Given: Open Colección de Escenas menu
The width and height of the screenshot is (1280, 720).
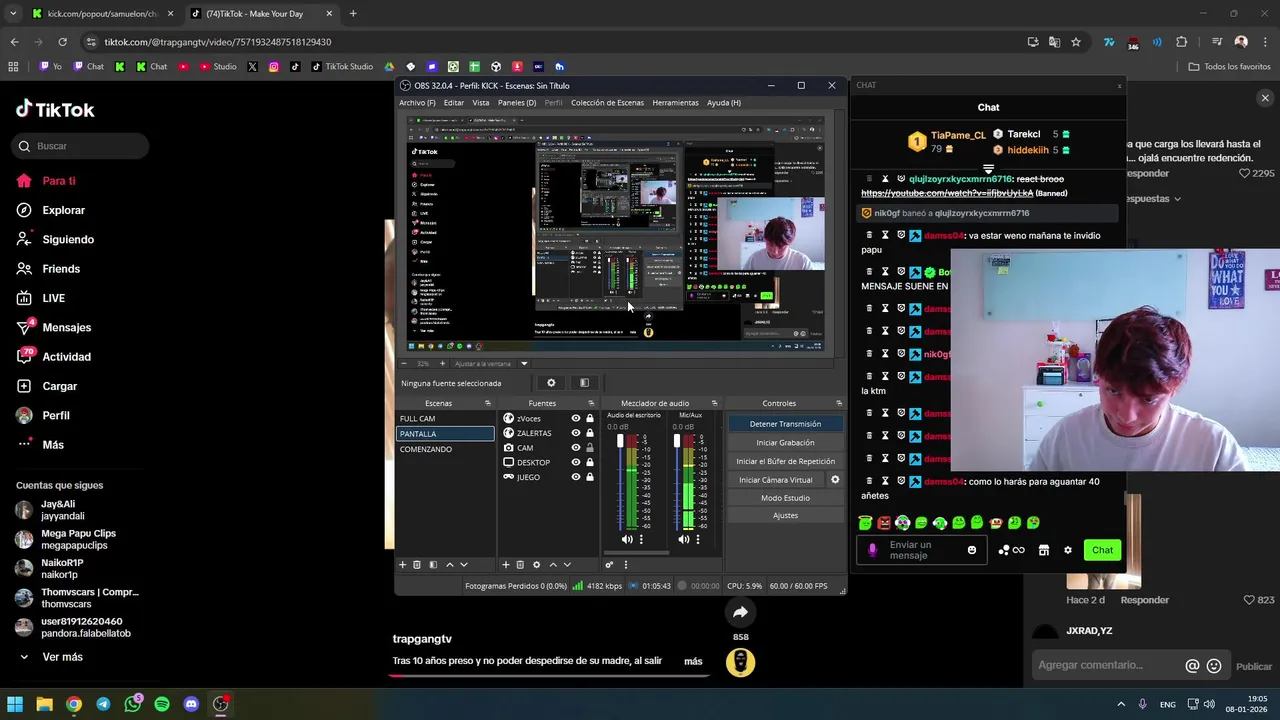Looking at the screenshot, I should 607,103.
